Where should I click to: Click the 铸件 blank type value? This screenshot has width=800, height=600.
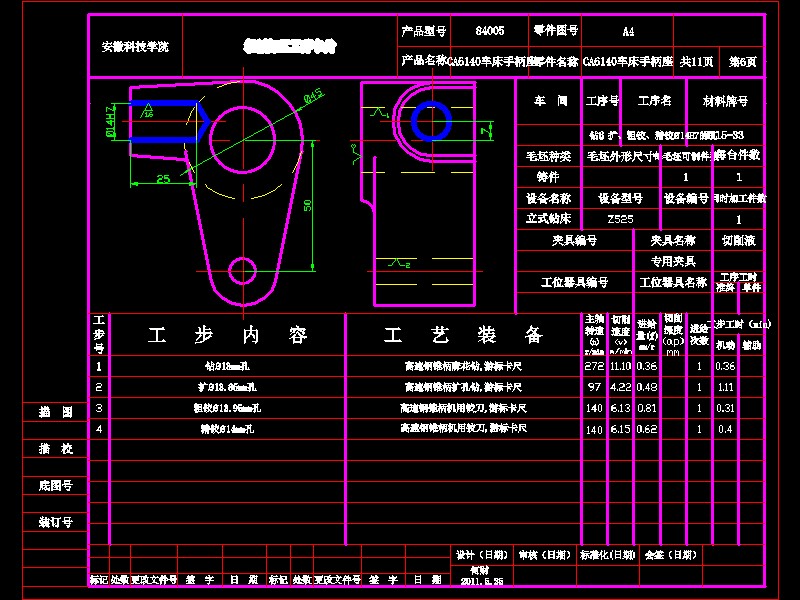click(x=548, y=177)
